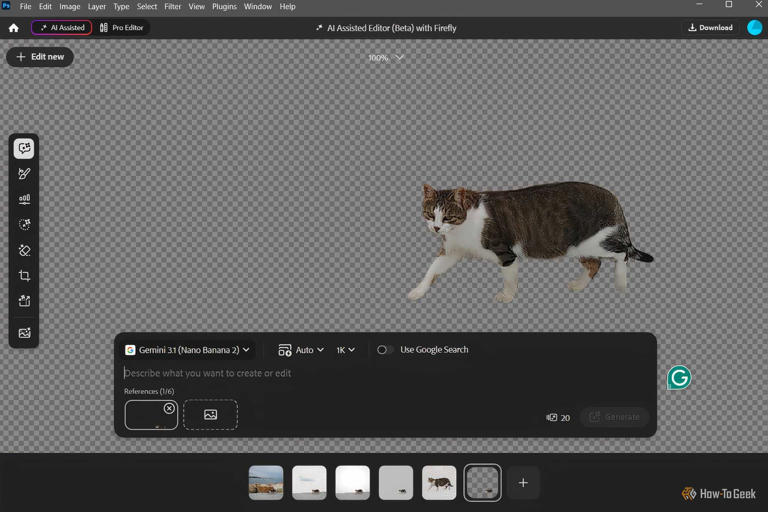Click the Edit new button
This screenshot has width=768, height=512.
40,57
